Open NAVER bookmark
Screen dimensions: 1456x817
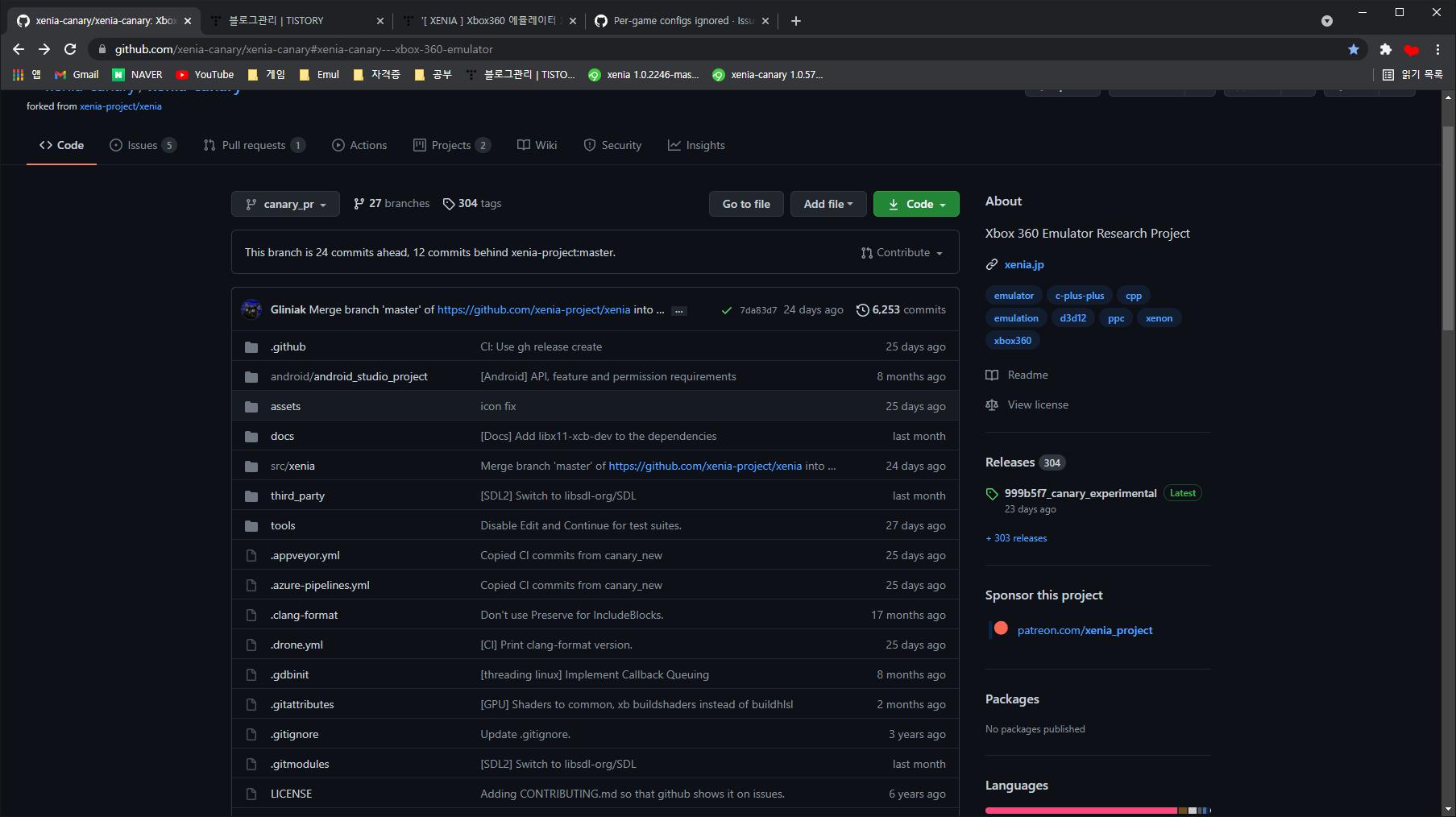click(x=137, y=74)
